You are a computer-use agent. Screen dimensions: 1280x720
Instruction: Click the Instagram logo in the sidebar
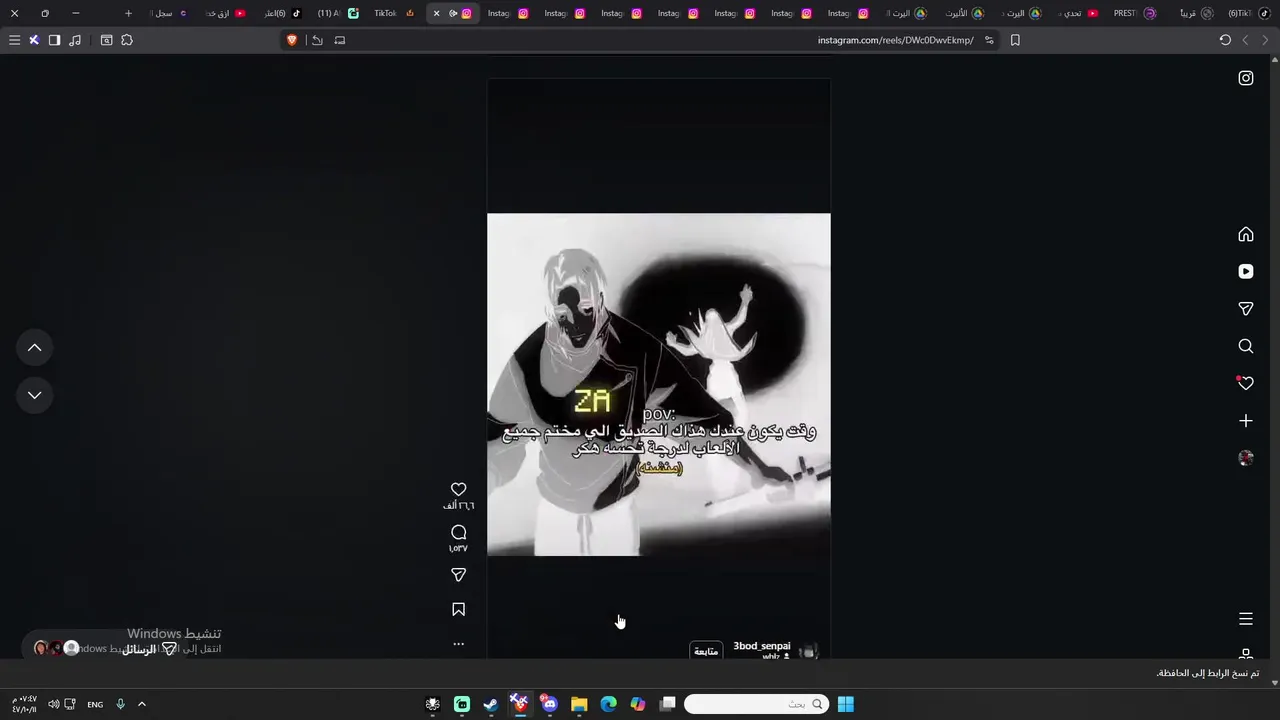[1246, 78]
